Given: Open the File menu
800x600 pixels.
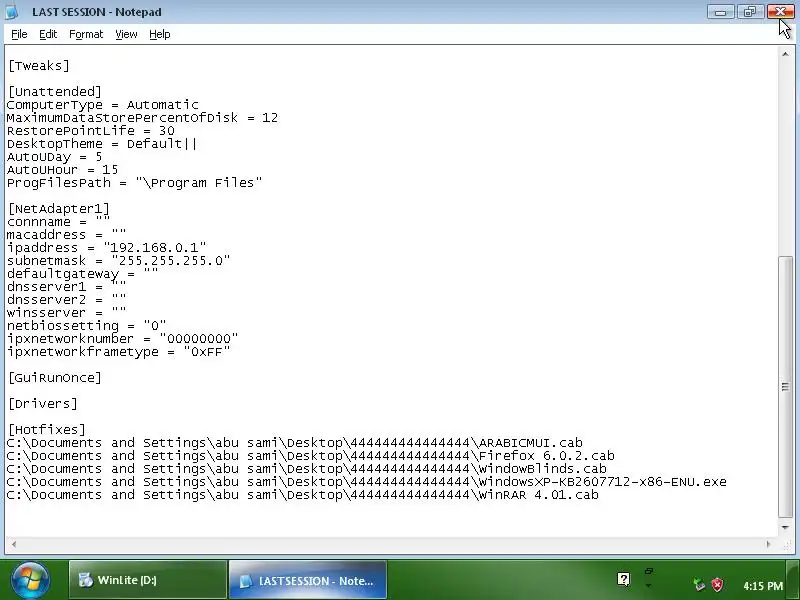Looking at the screenshot, I should coord(19,34).
